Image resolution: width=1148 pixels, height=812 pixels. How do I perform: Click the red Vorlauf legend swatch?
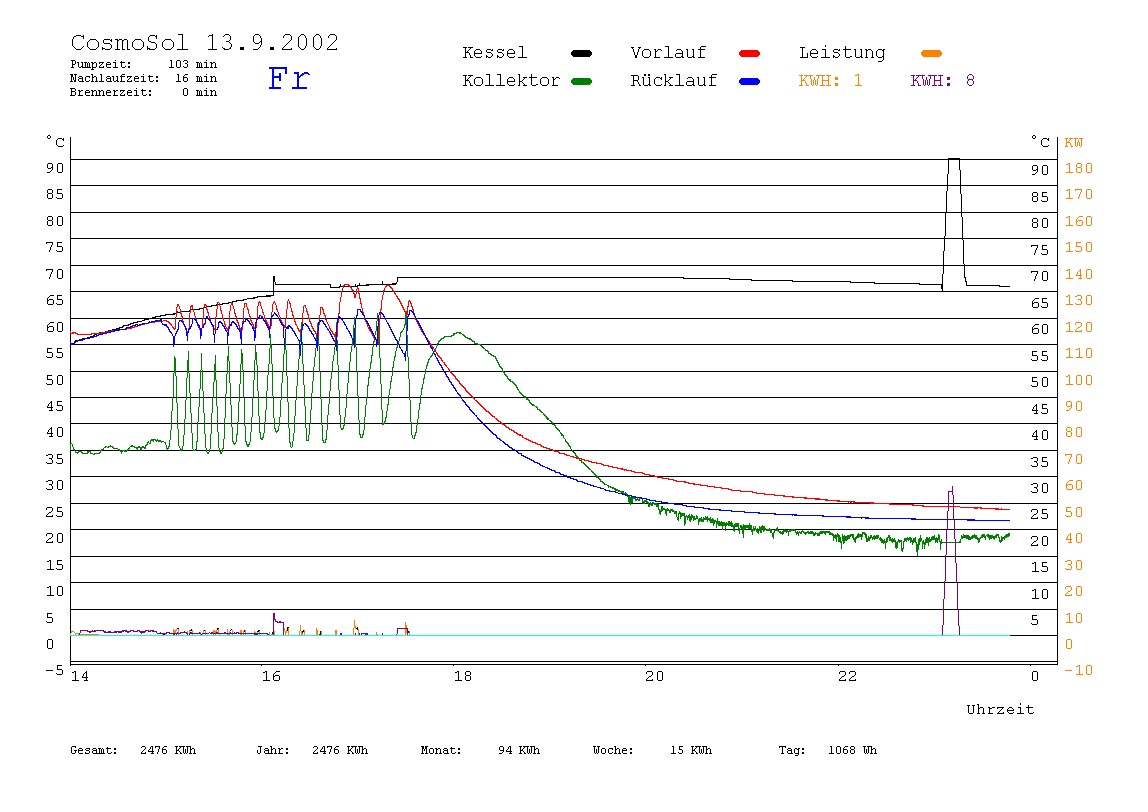point(750,53)
